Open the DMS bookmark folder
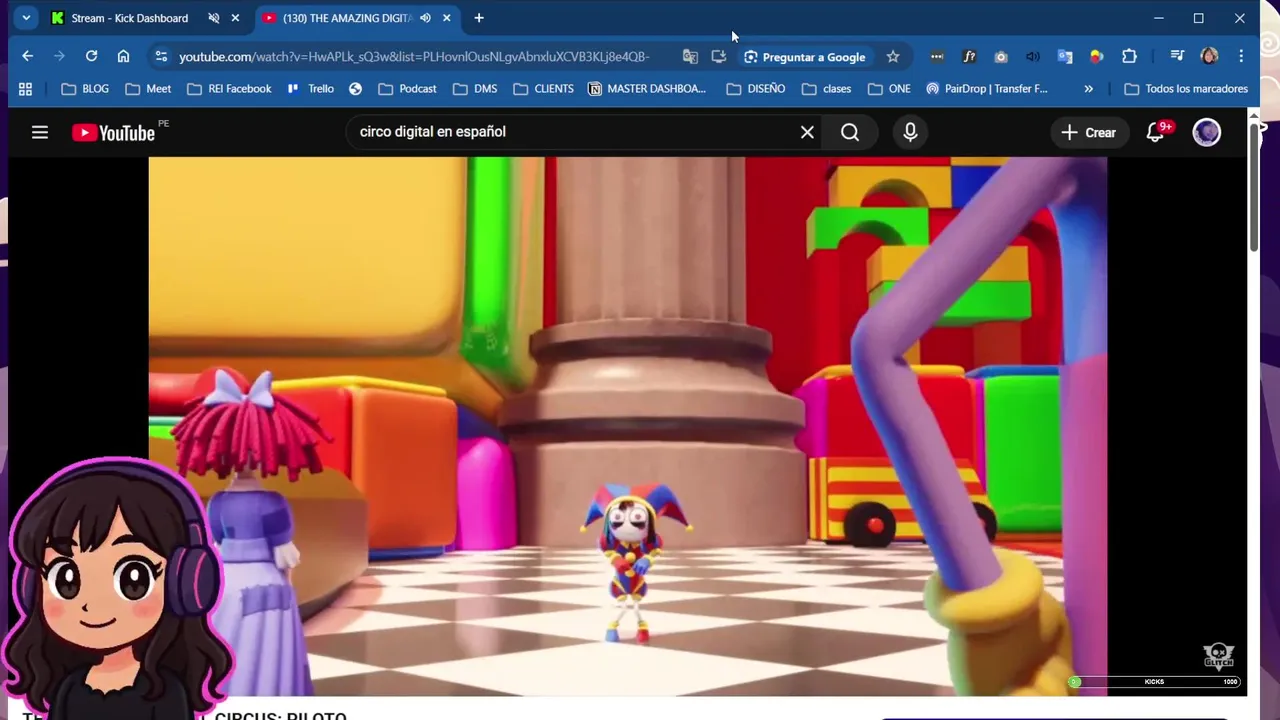1280x720 pixels. (475, 89)
